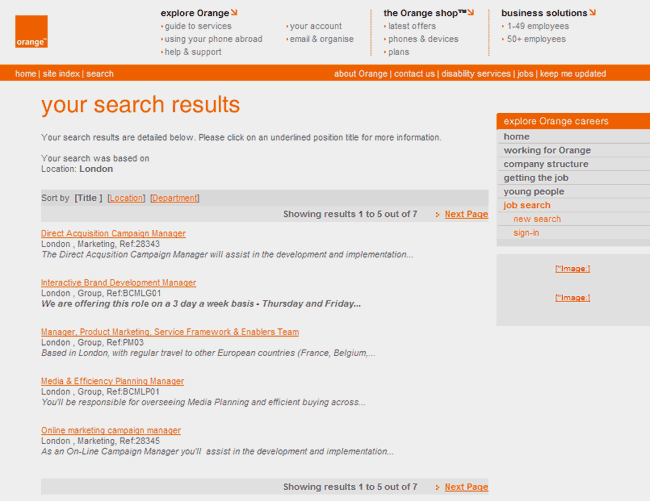Select the text "London , Group, Ref:BCMLG01"

click(x=101, y=293)
